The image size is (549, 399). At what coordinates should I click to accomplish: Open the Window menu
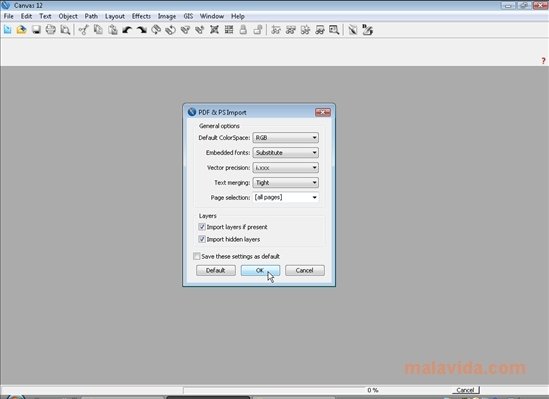[212, 16]
